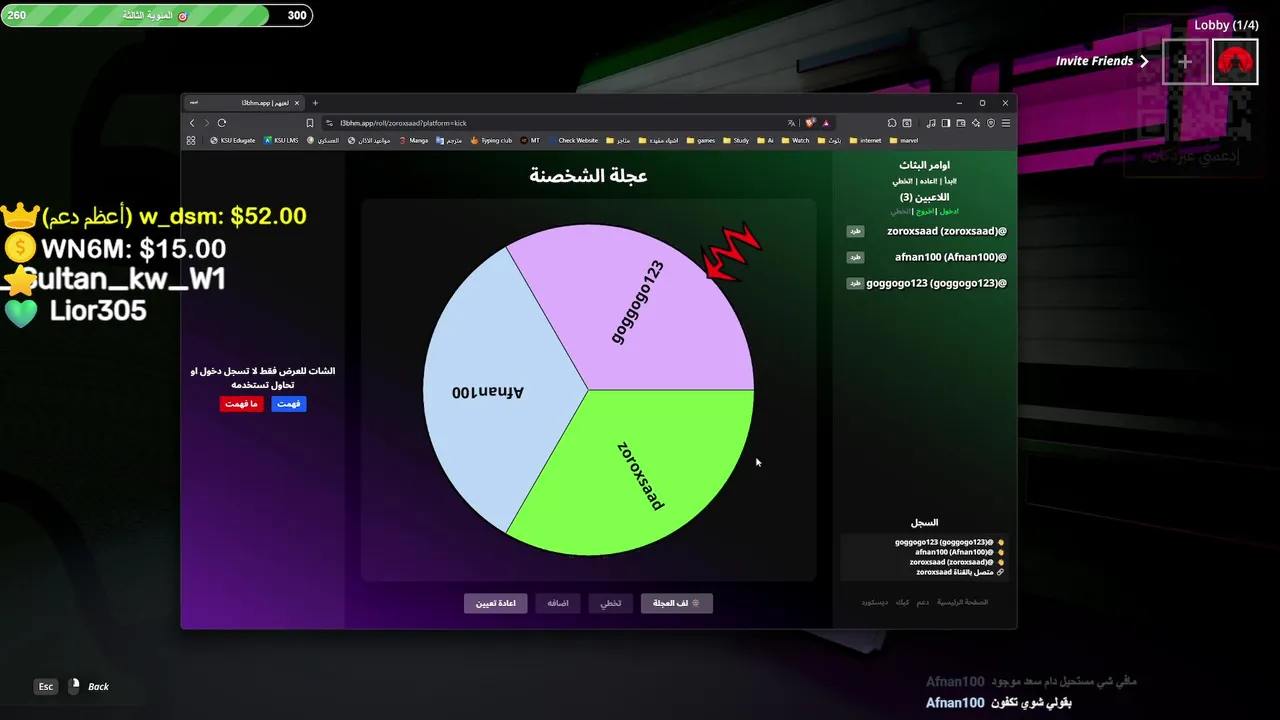The image size is (1280, 720).
Task: Select the الخروج leave command filter
Action: 925,211
